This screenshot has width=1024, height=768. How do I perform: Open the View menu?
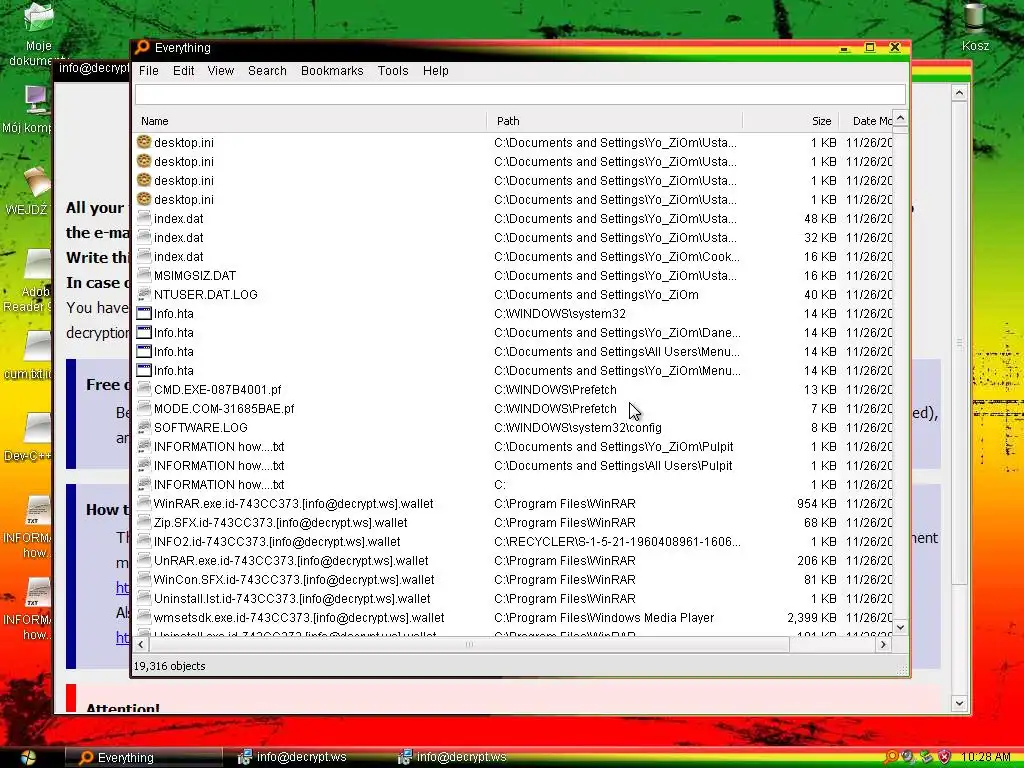pyautogui.click(x=220, y=71)
